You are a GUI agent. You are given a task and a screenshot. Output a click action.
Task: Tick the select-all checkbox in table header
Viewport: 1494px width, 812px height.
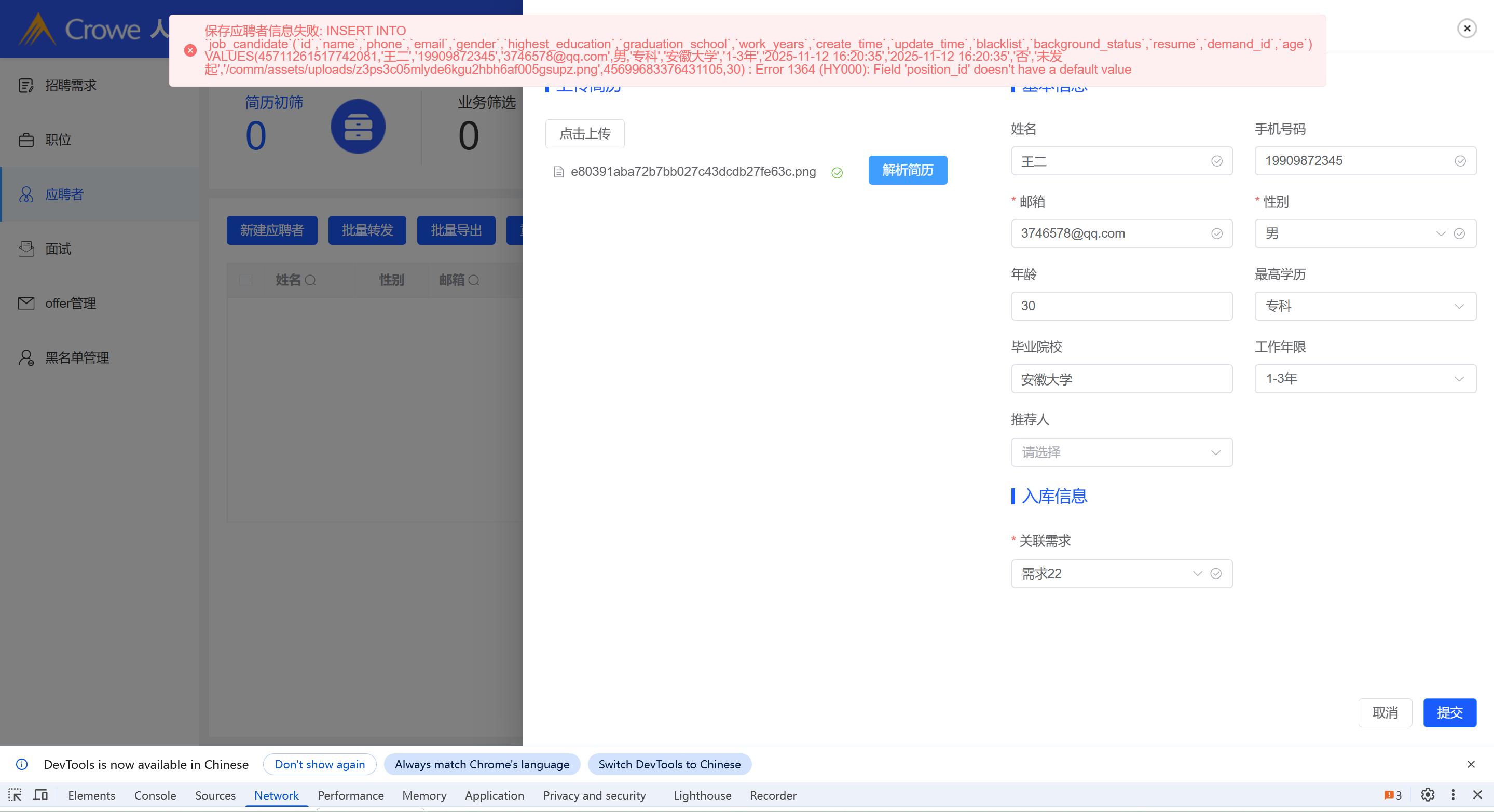pos(246,280)
